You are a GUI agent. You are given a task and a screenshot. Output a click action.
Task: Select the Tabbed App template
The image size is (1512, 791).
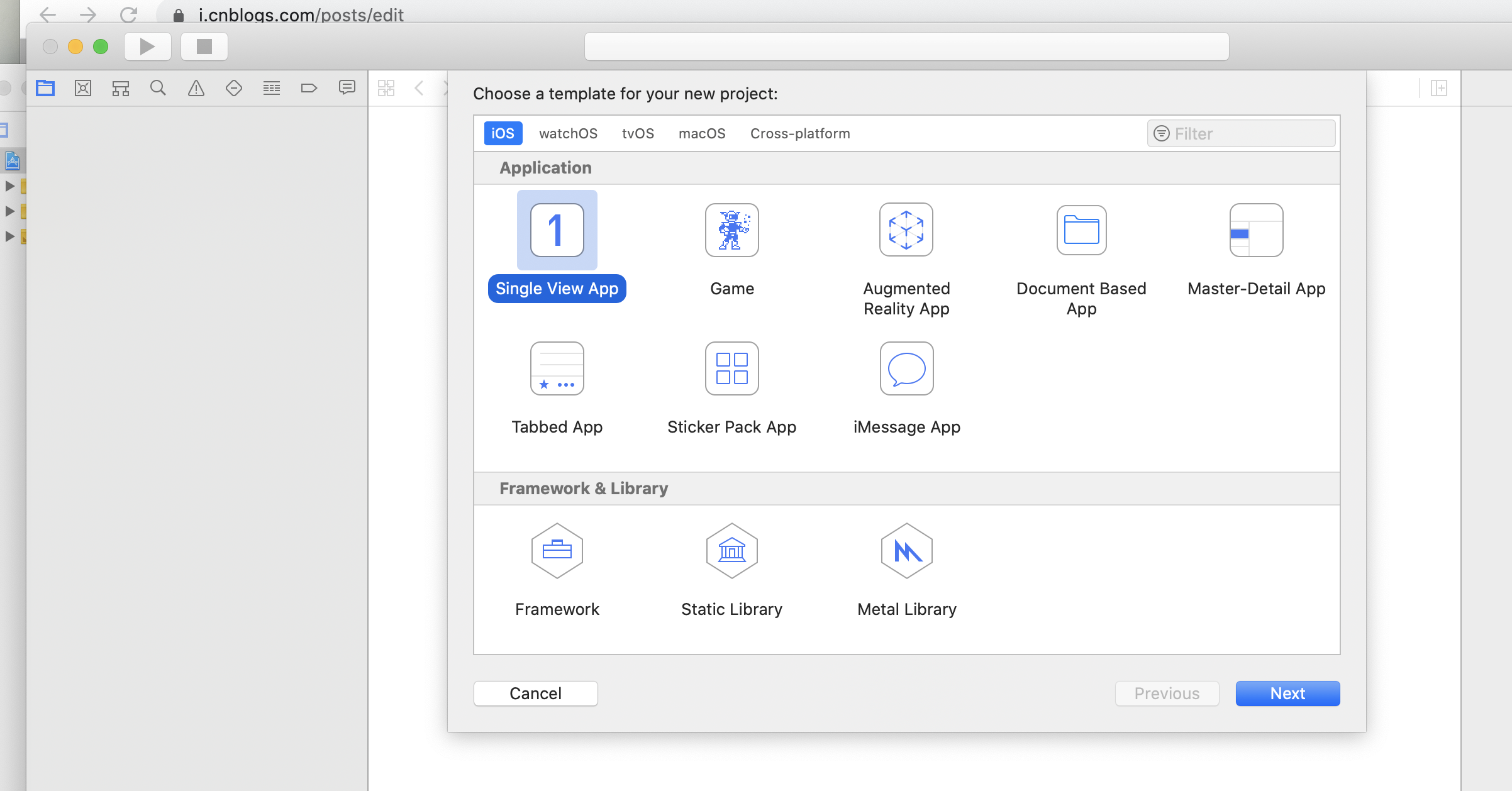(557, 368)
